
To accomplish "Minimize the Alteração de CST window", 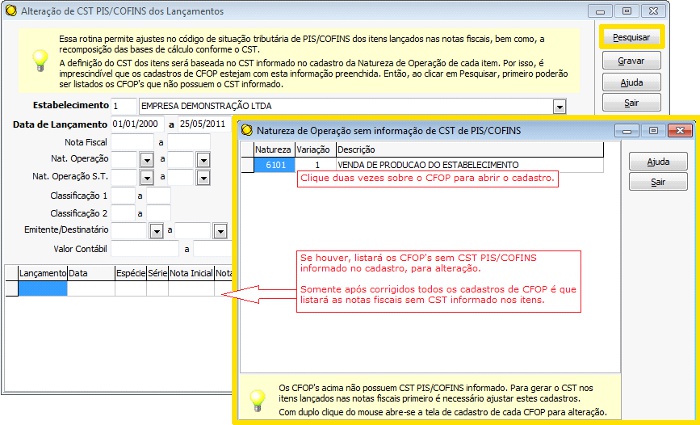I will click(600, 11).
